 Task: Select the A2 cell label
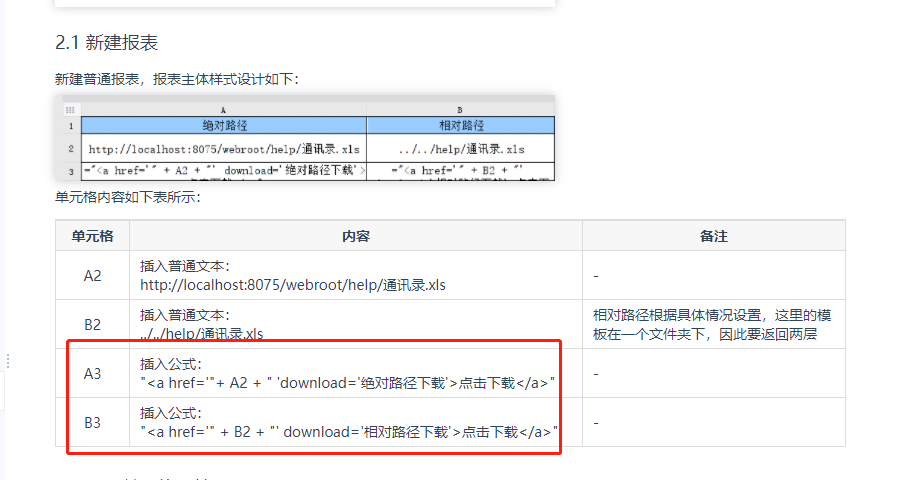(93, 276)
